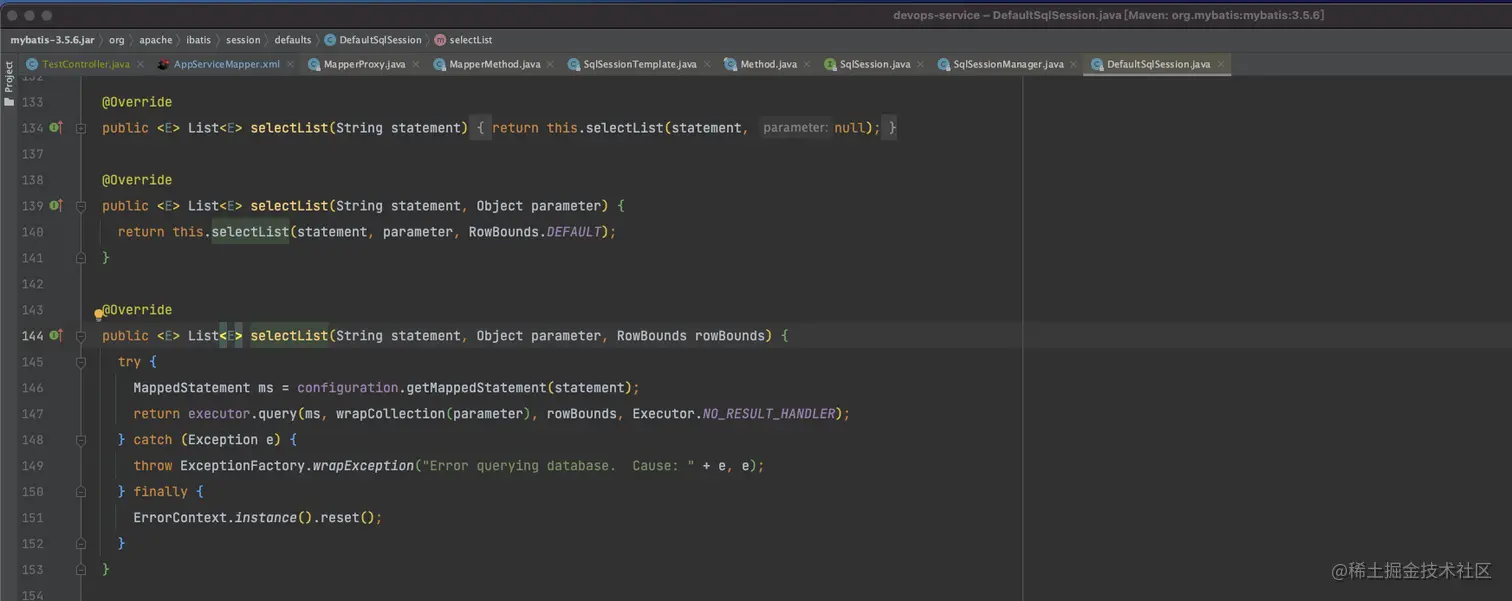Click the fold end marker on line 141

click(x=81, y=258)
